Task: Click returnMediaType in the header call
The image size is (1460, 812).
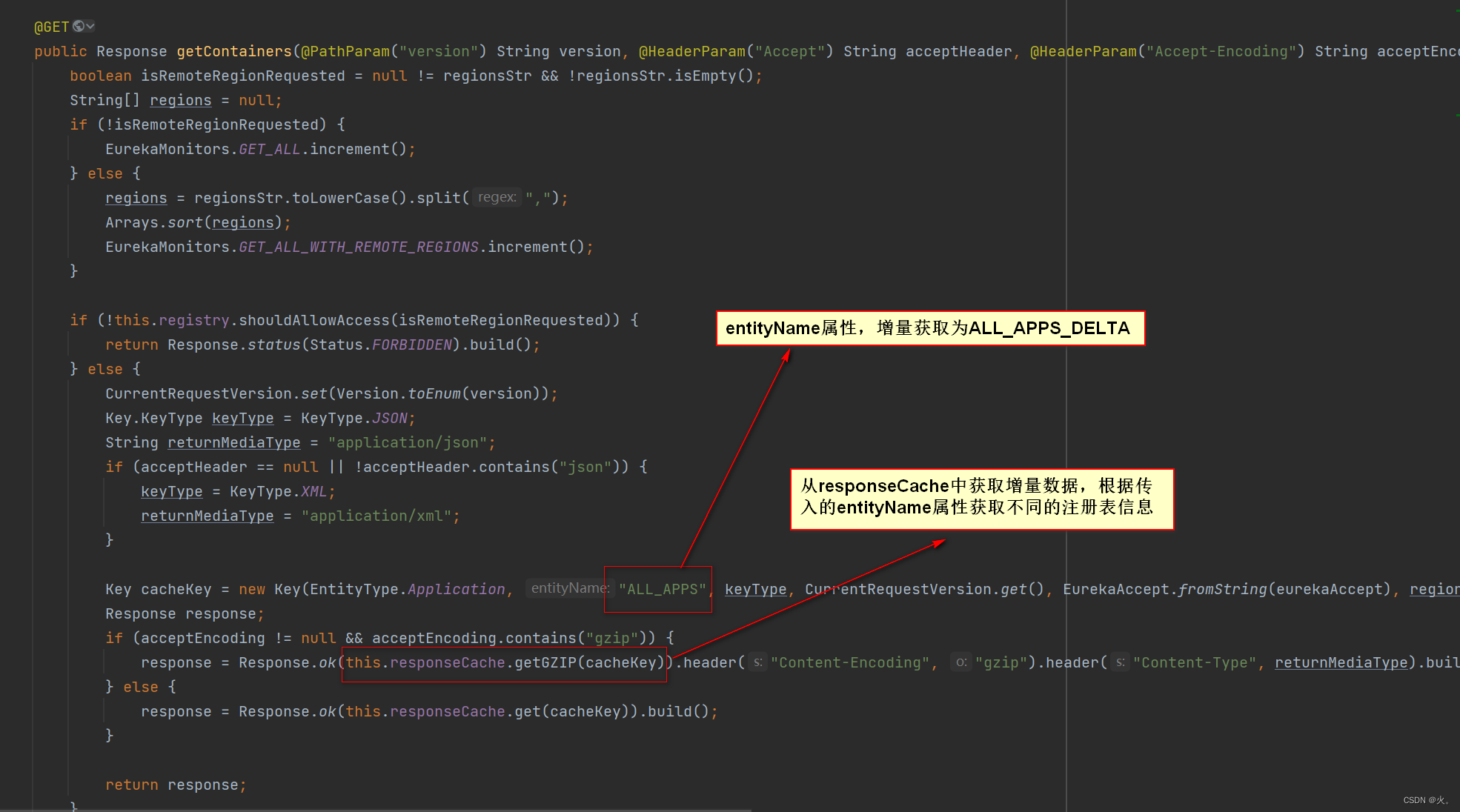Action: 1341,662
